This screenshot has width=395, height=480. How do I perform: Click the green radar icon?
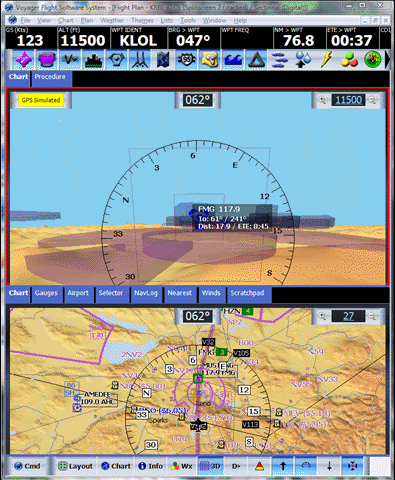(x=373, y=60)
